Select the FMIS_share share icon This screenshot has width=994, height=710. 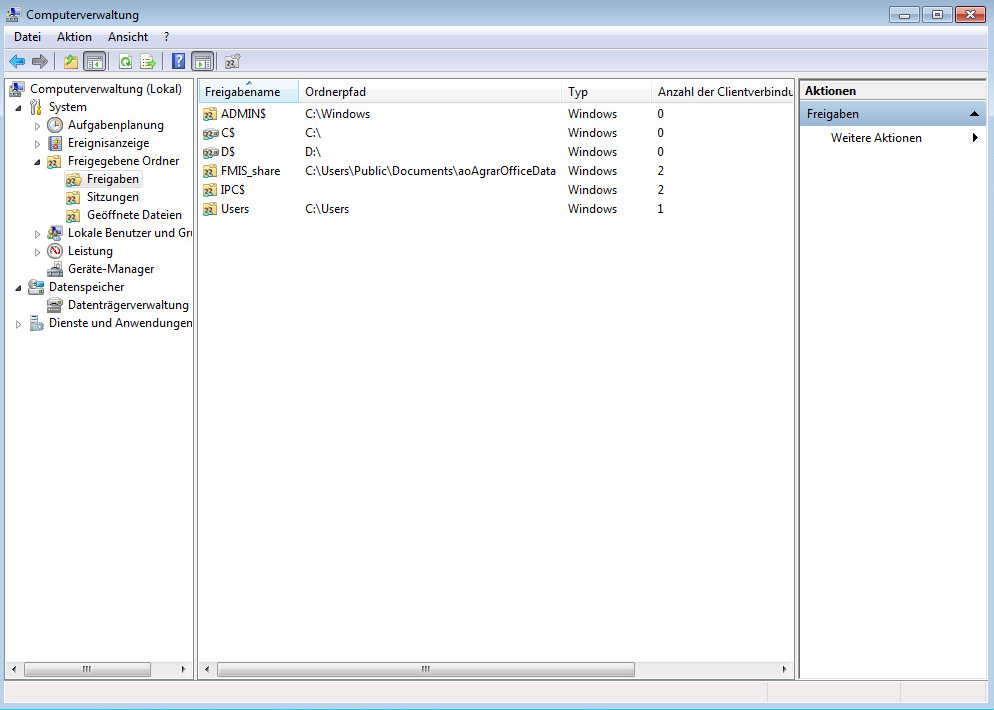[209, 171]
